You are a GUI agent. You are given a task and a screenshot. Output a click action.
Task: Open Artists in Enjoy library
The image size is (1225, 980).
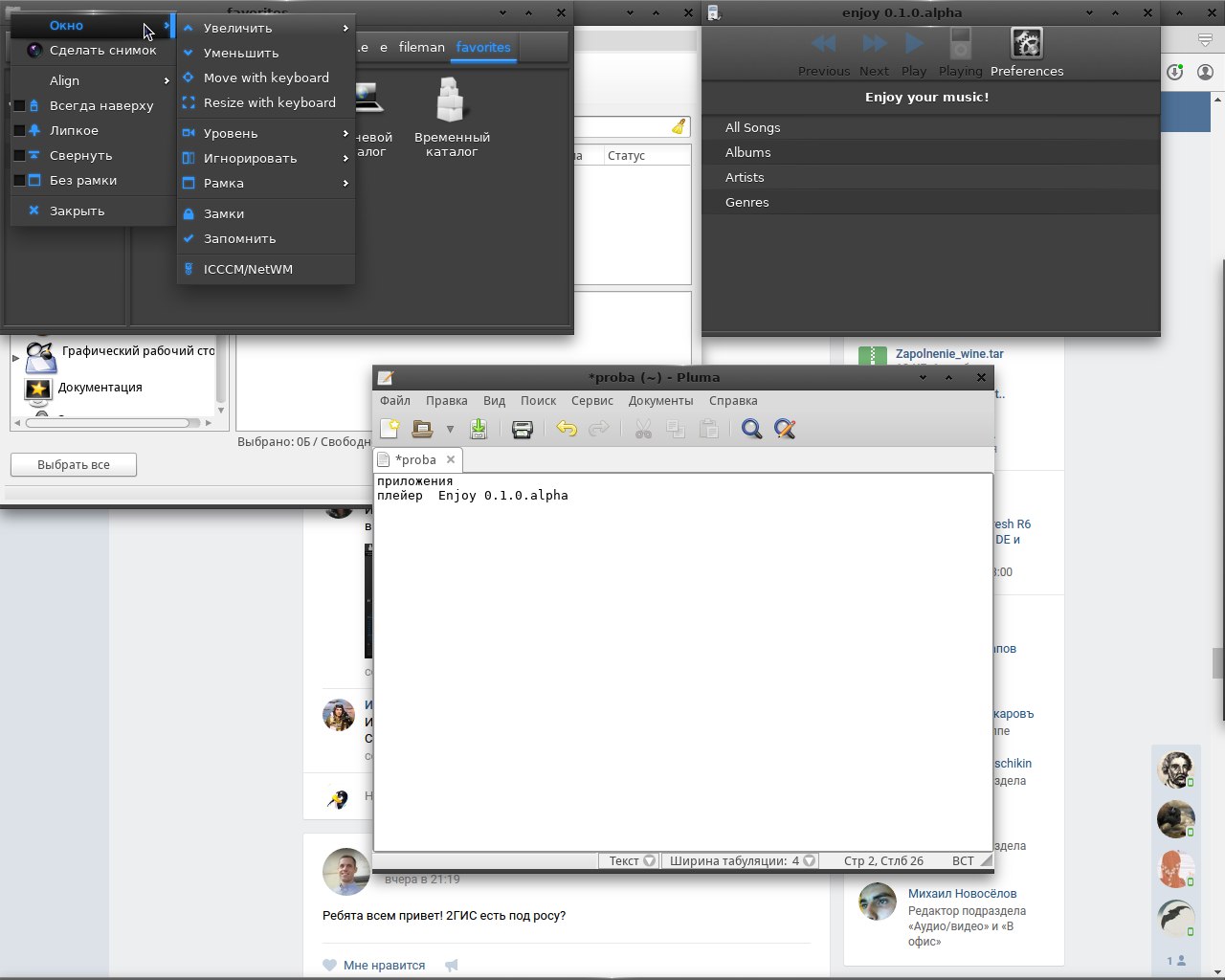pyautogui.click(x=930, y=178)
